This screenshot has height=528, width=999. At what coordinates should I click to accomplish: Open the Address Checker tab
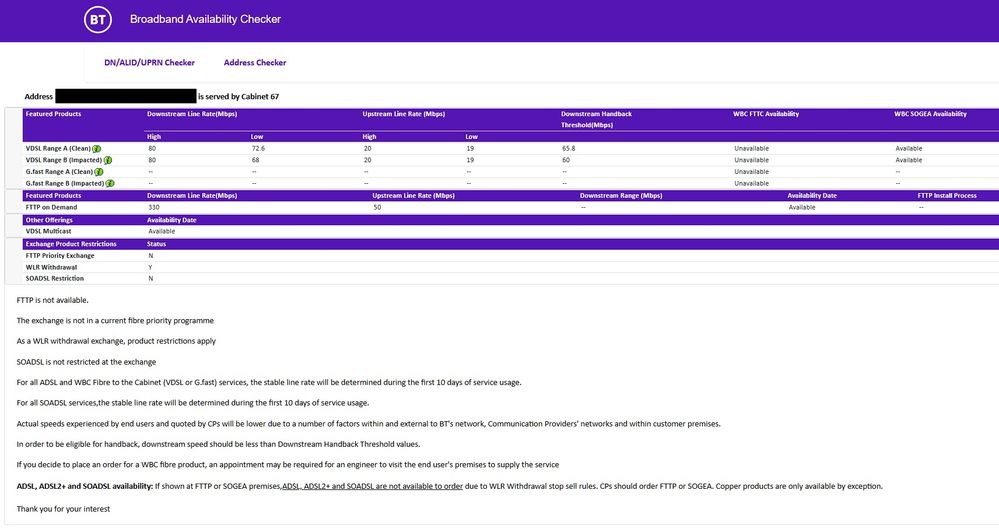tap(255, 63)
